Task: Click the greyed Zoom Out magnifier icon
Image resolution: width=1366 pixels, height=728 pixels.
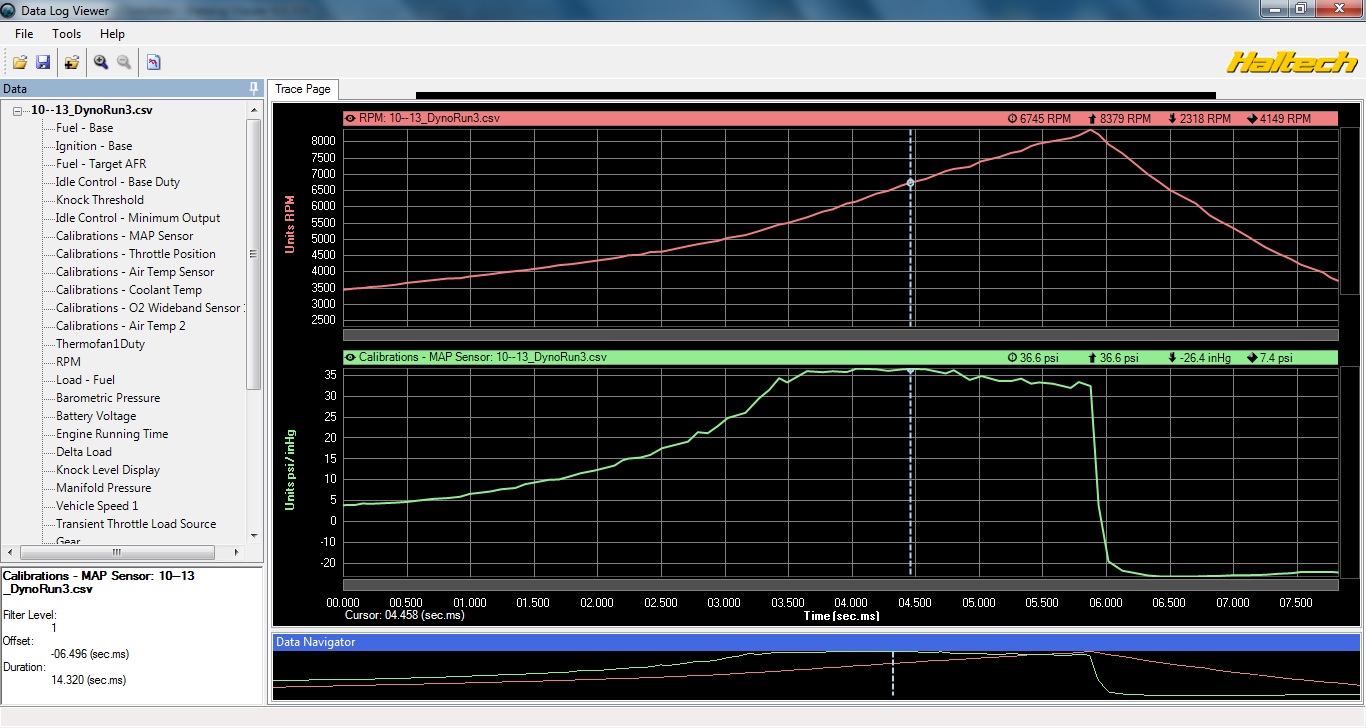Action: (x=124, y=62)
